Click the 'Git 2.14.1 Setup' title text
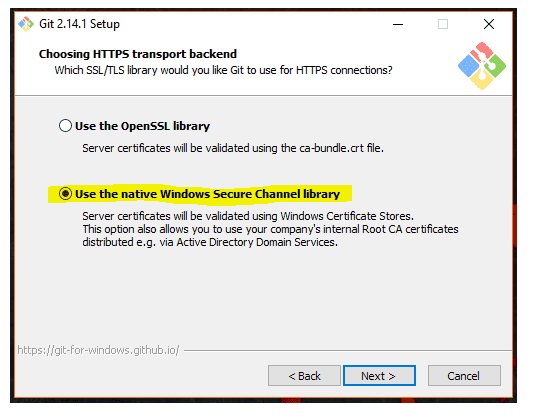This screenshot has width=534, height=417. point(79,24)
